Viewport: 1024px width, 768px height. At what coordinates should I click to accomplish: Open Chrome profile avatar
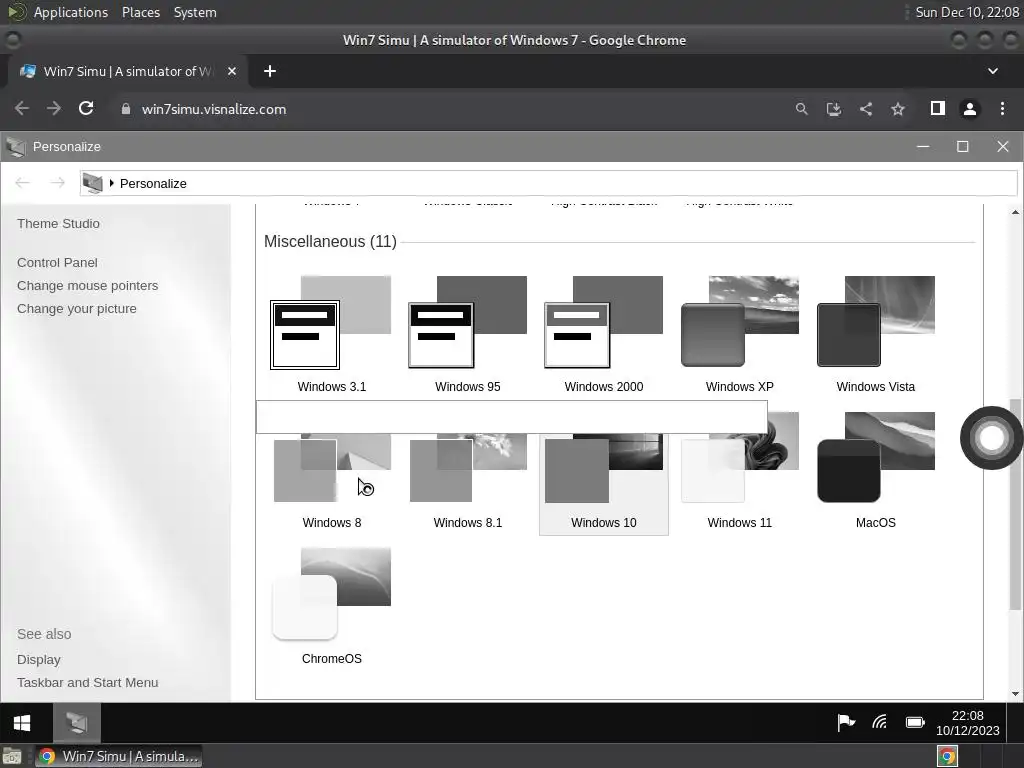970,109
